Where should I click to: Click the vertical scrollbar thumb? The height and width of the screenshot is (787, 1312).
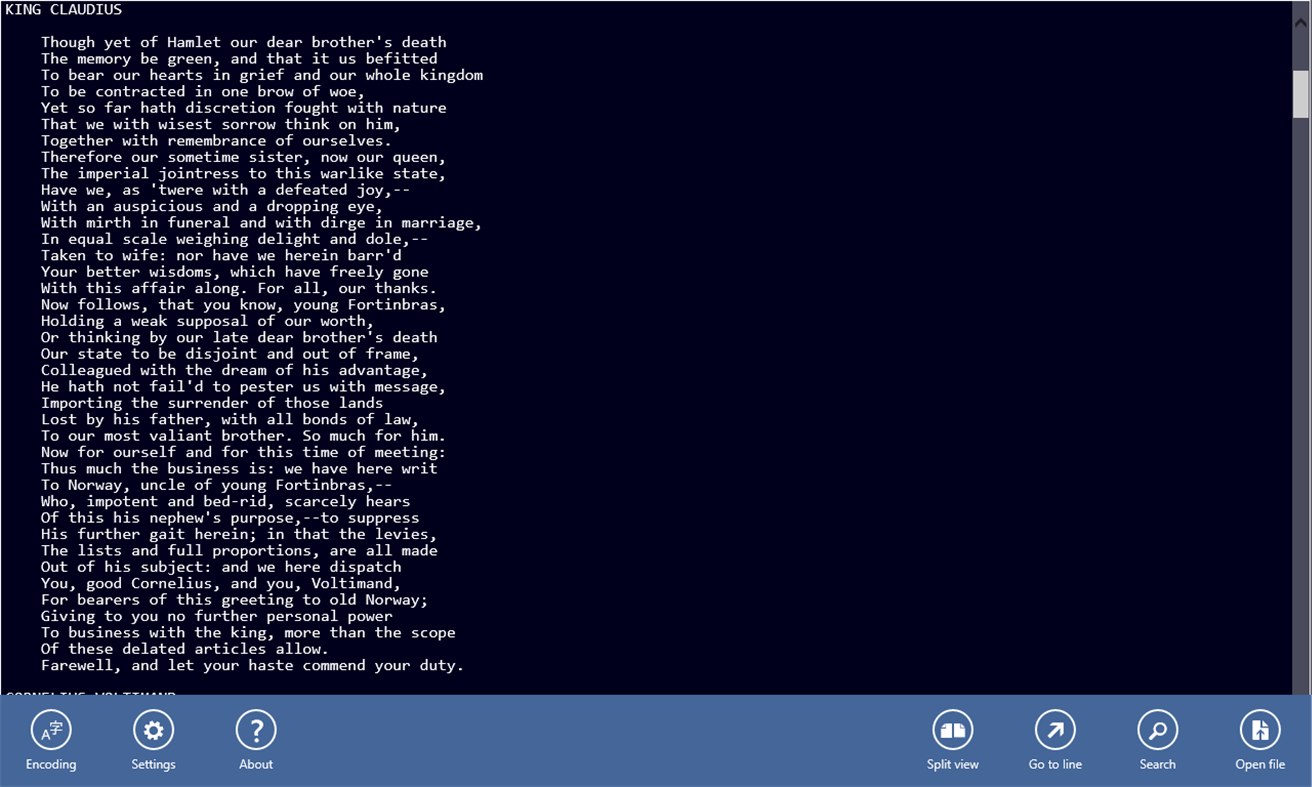coord(1301,94)
